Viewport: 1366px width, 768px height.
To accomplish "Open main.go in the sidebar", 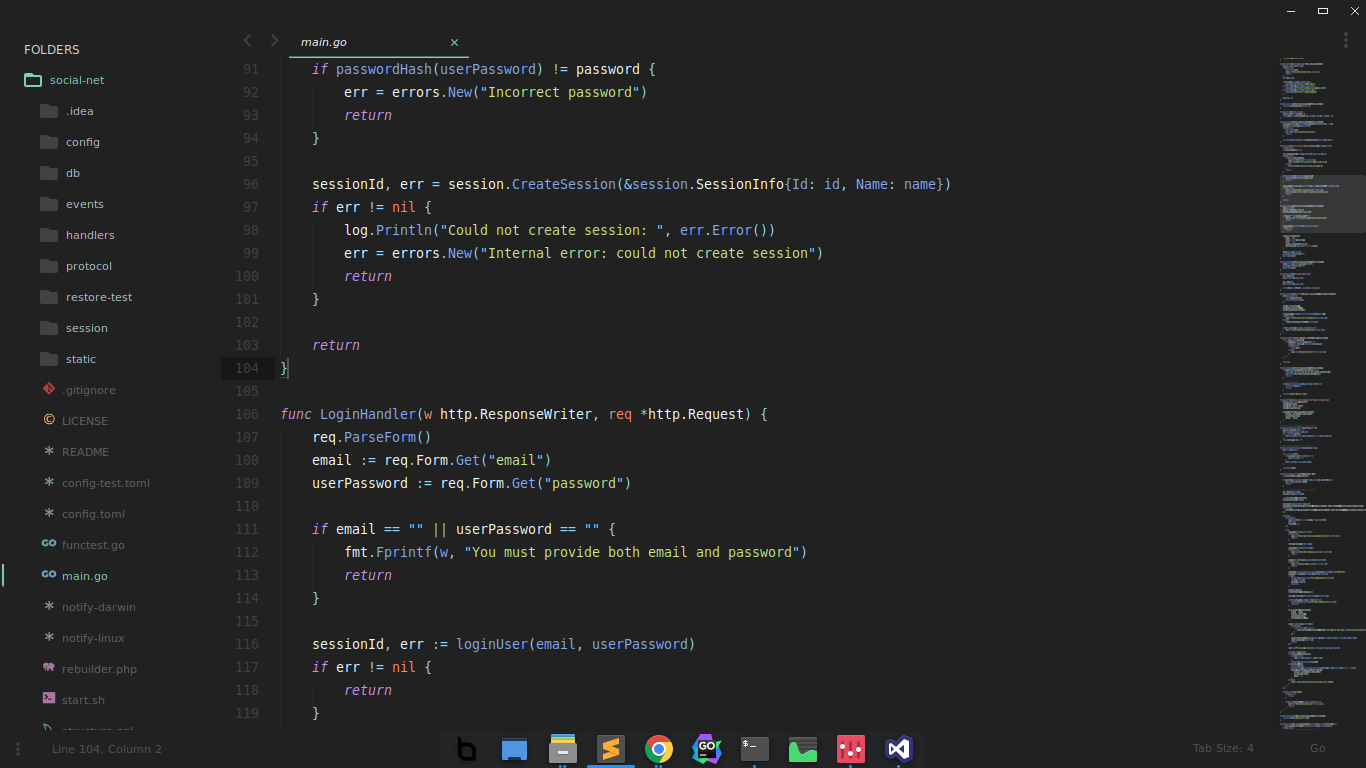I will point(84,576).
